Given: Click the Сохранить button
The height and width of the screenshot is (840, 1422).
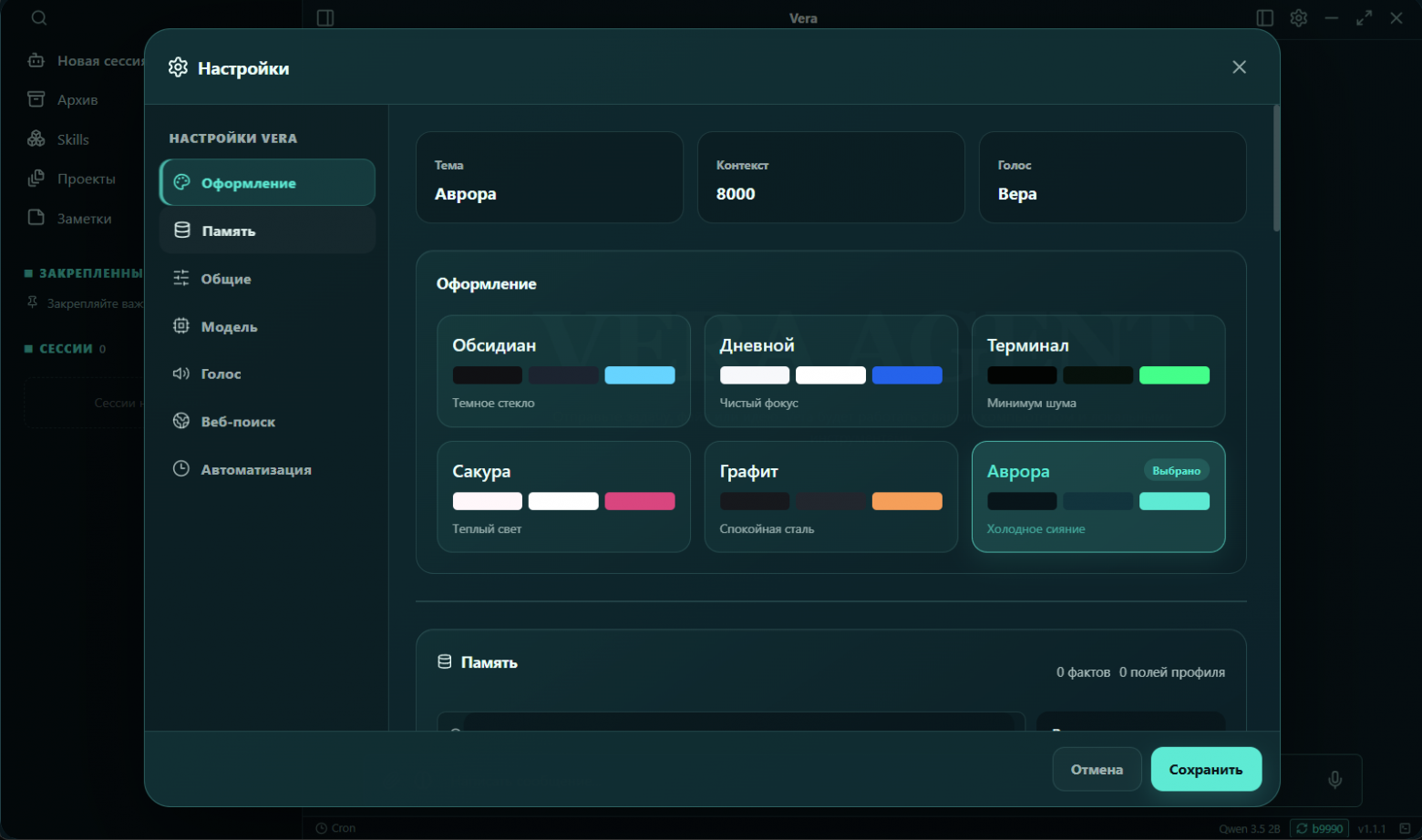Looking at the screenshot, I should point(1206,770).
